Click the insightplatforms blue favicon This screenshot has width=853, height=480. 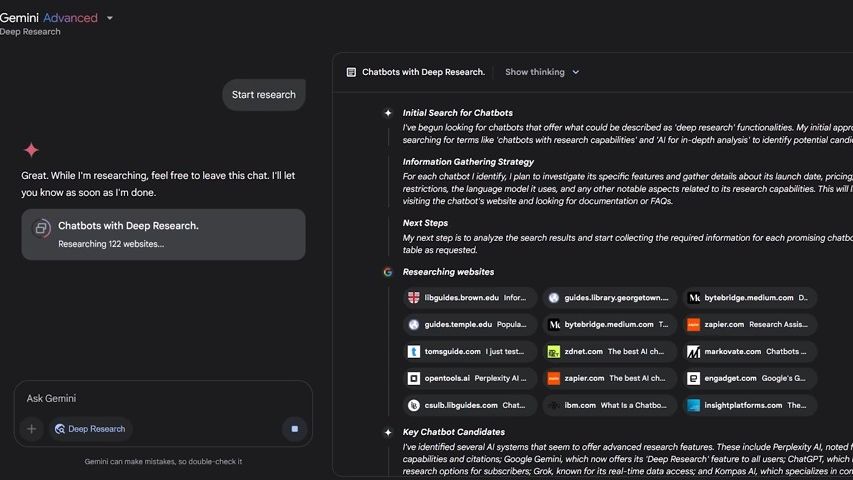tap(694, 405)
